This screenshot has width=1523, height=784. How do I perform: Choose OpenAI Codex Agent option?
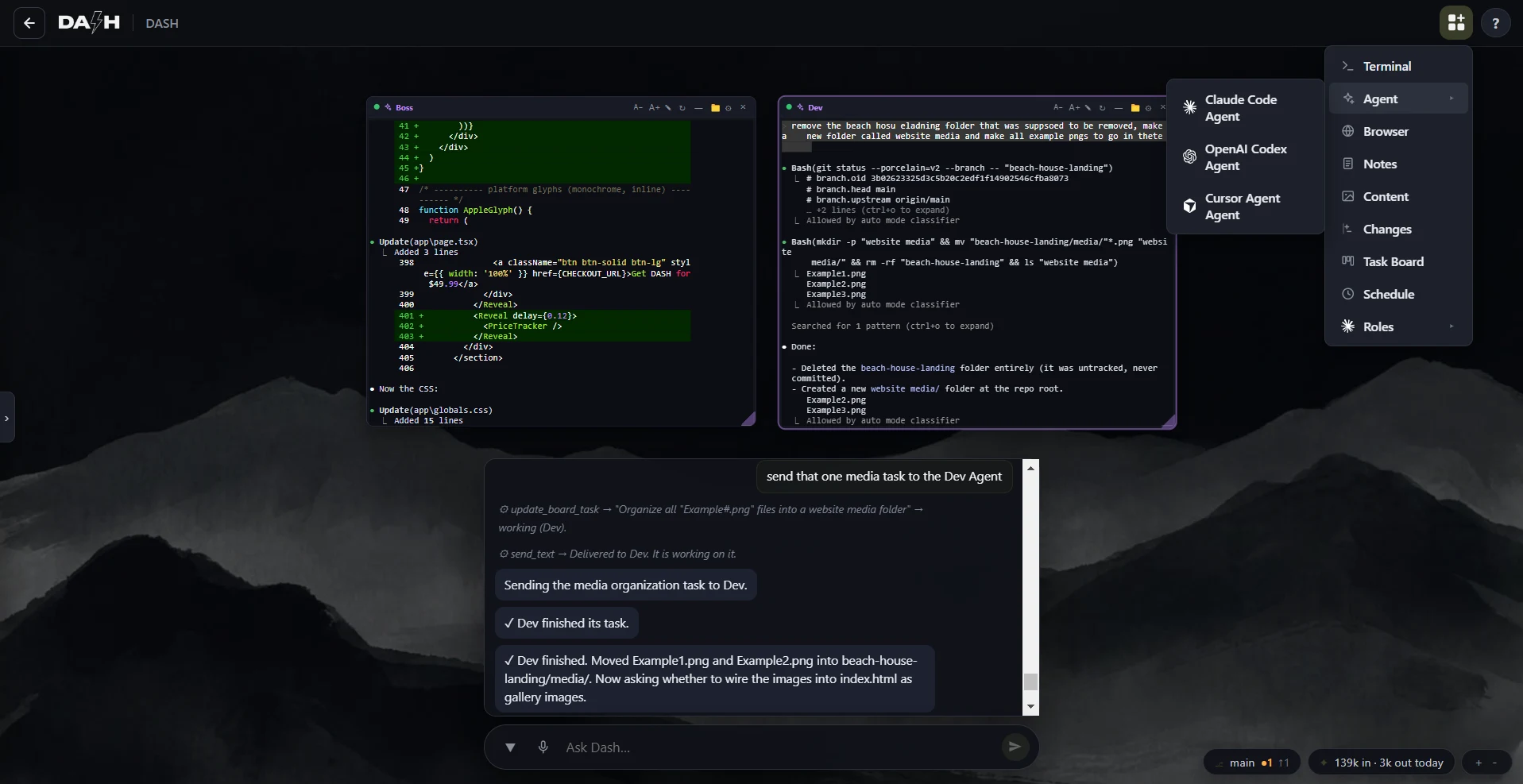tap(1245, 157)
